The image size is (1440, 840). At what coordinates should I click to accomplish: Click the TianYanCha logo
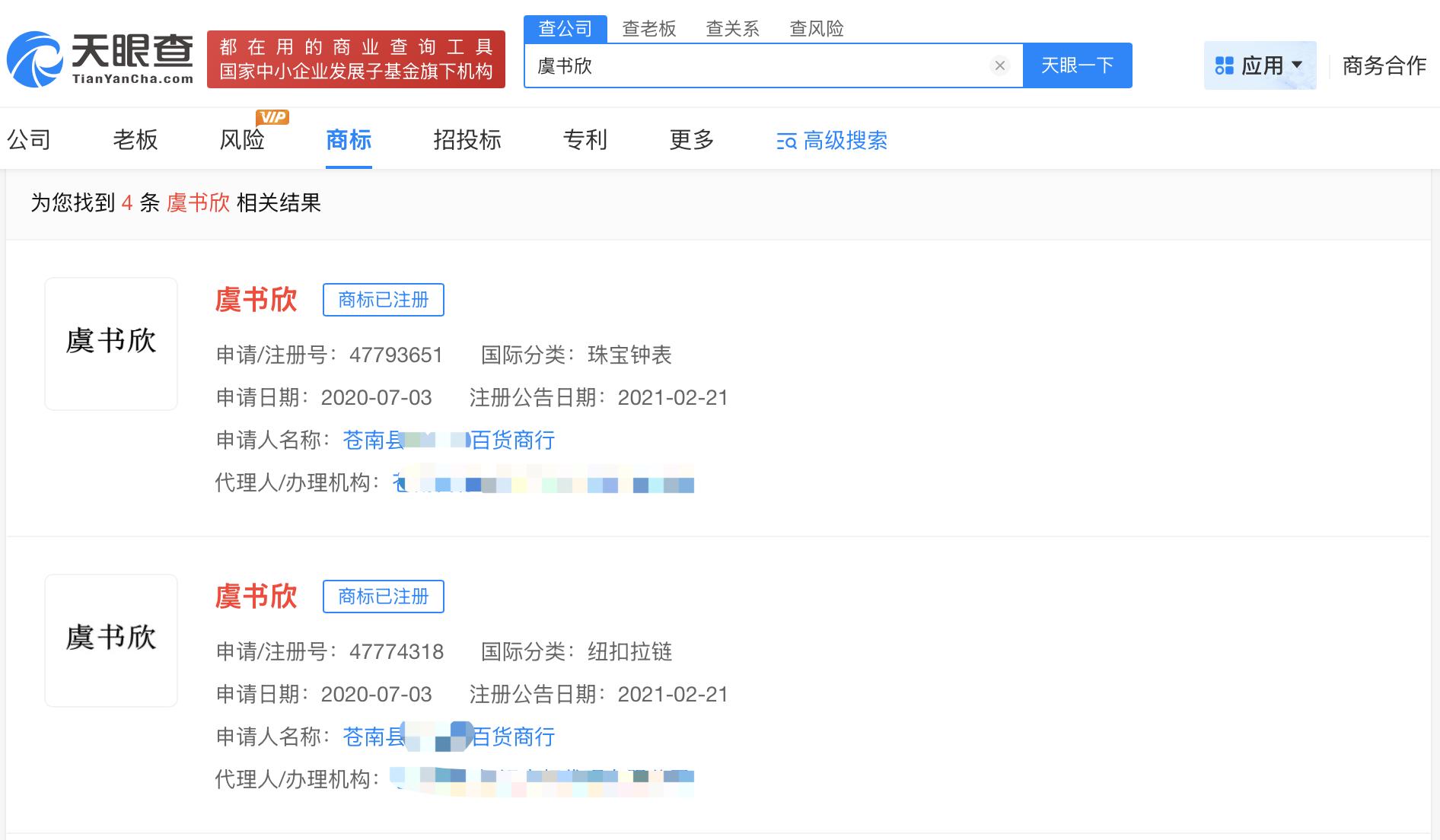coord(100,59)
